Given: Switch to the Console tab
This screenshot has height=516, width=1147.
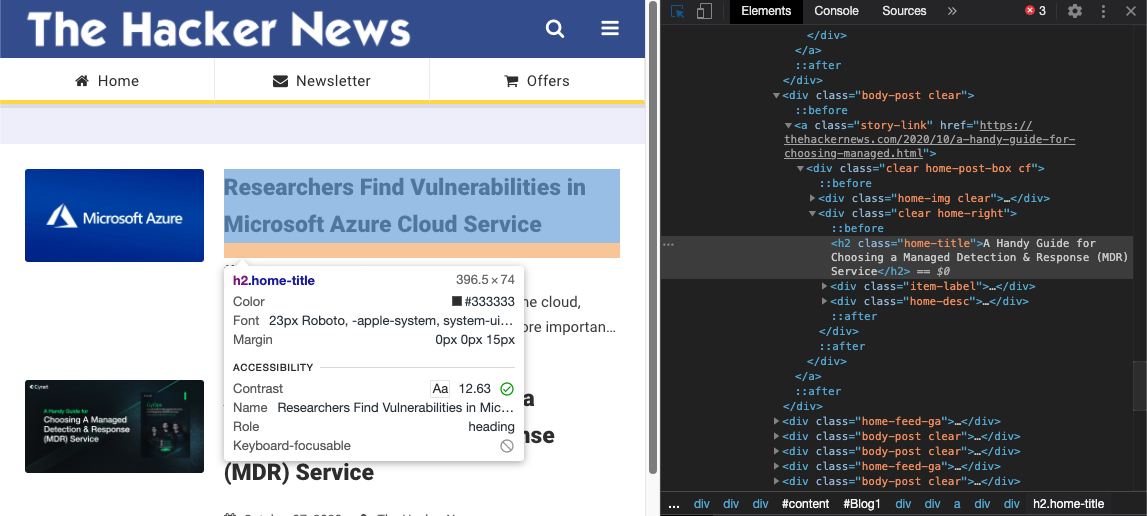Looking at the screenshot, I should tap(836, 11).
